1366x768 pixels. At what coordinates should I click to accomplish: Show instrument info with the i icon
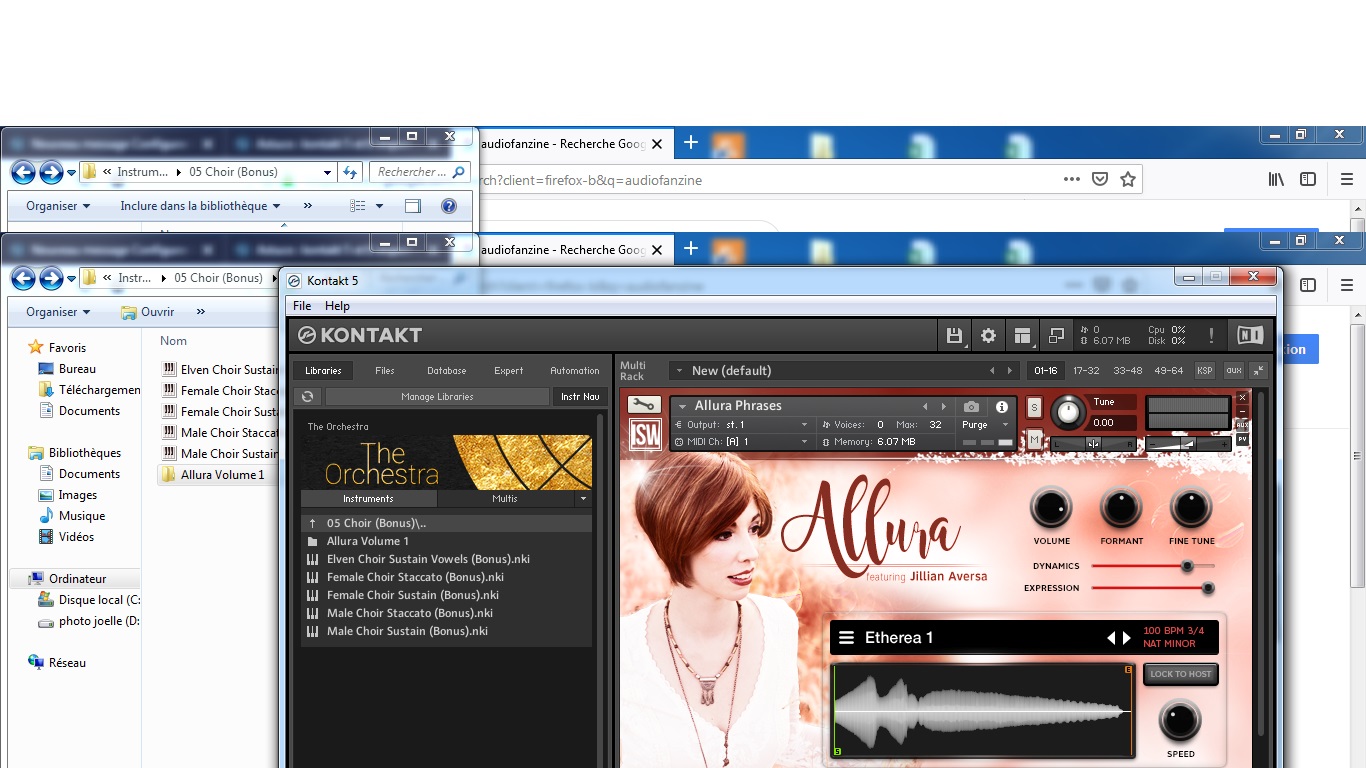click(x=1002, y=407)
